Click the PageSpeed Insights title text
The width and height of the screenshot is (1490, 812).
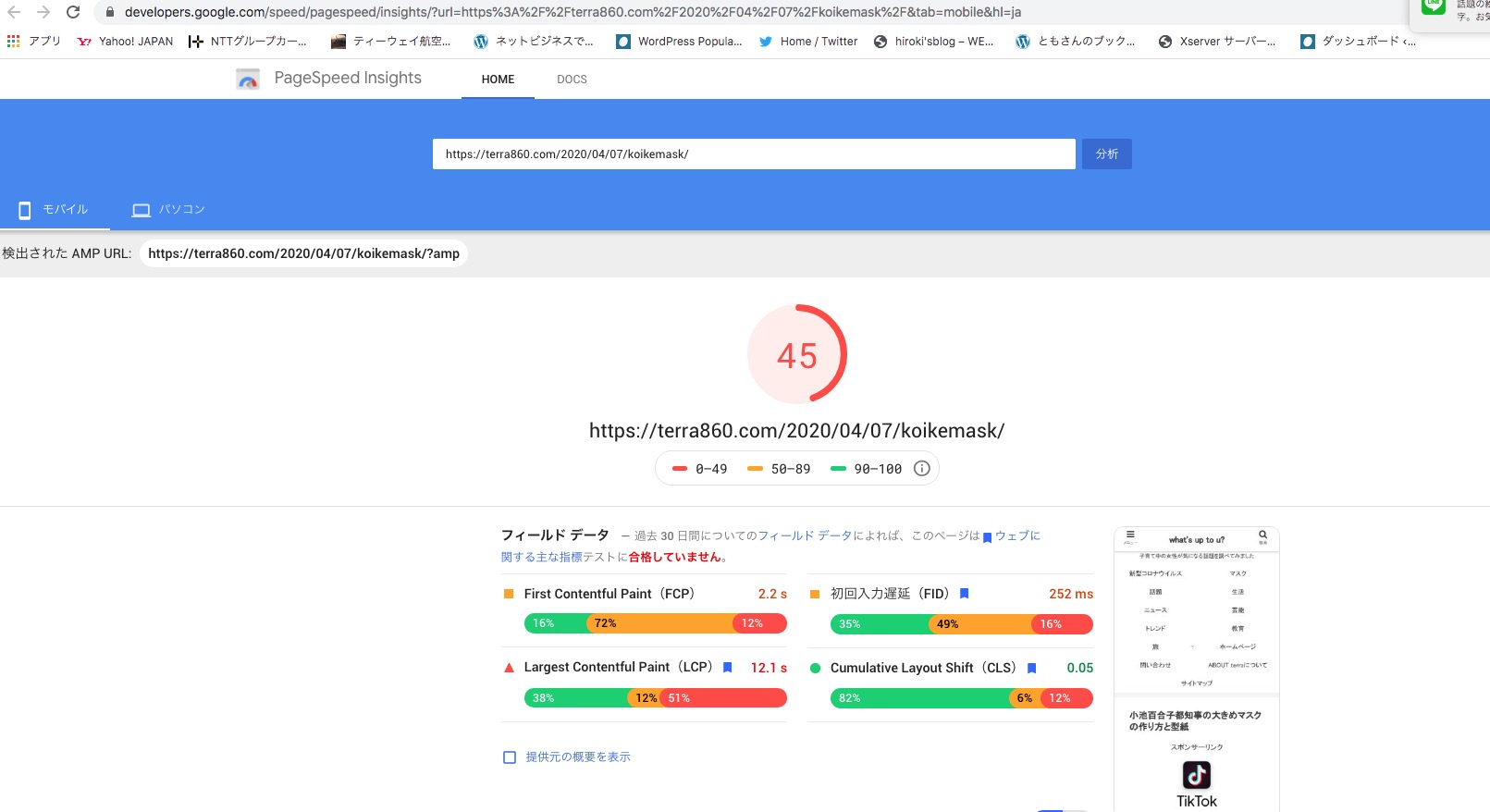(x=348, y=79)
